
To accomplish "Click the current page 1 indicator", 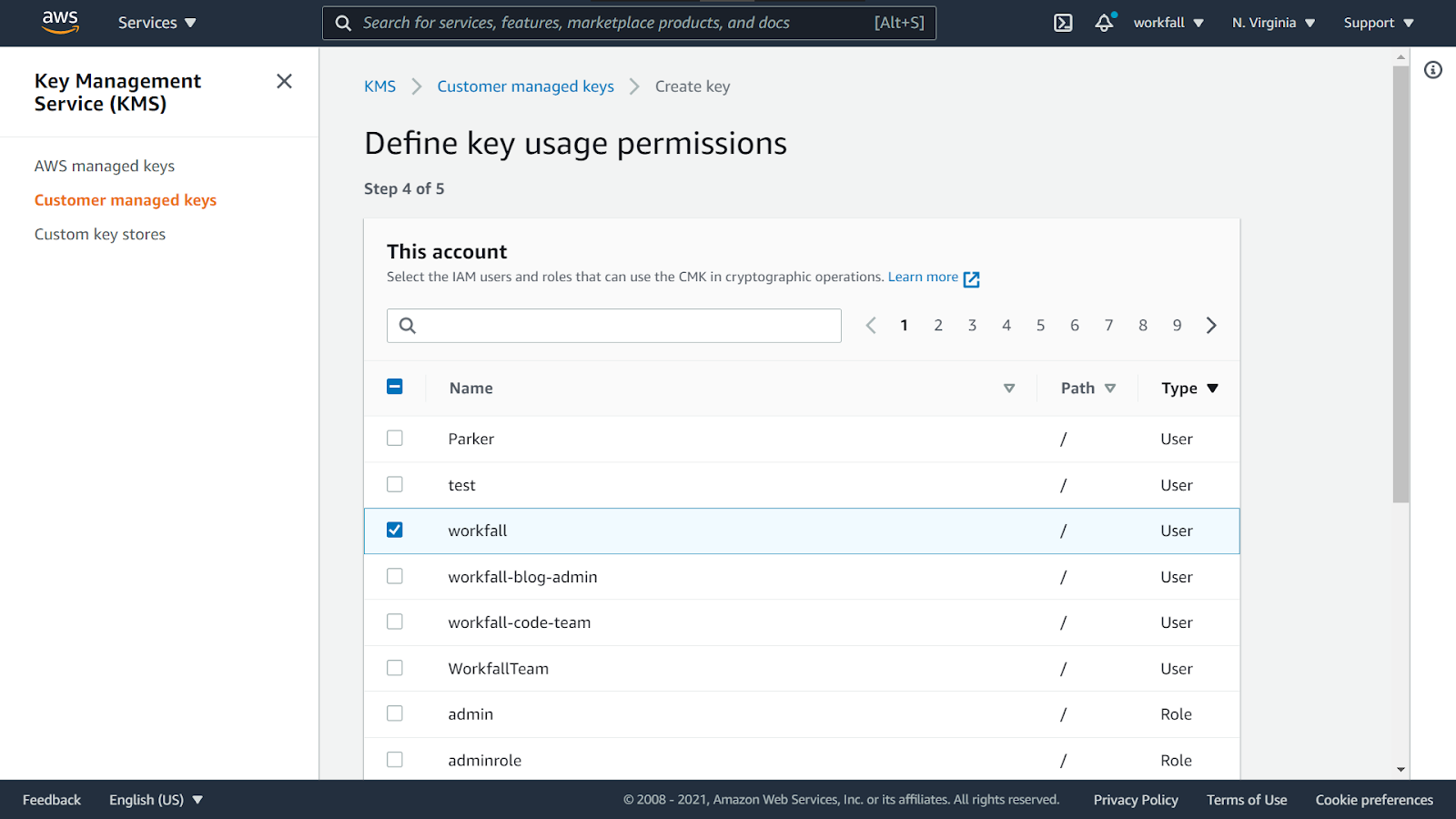I will point(904,326).
